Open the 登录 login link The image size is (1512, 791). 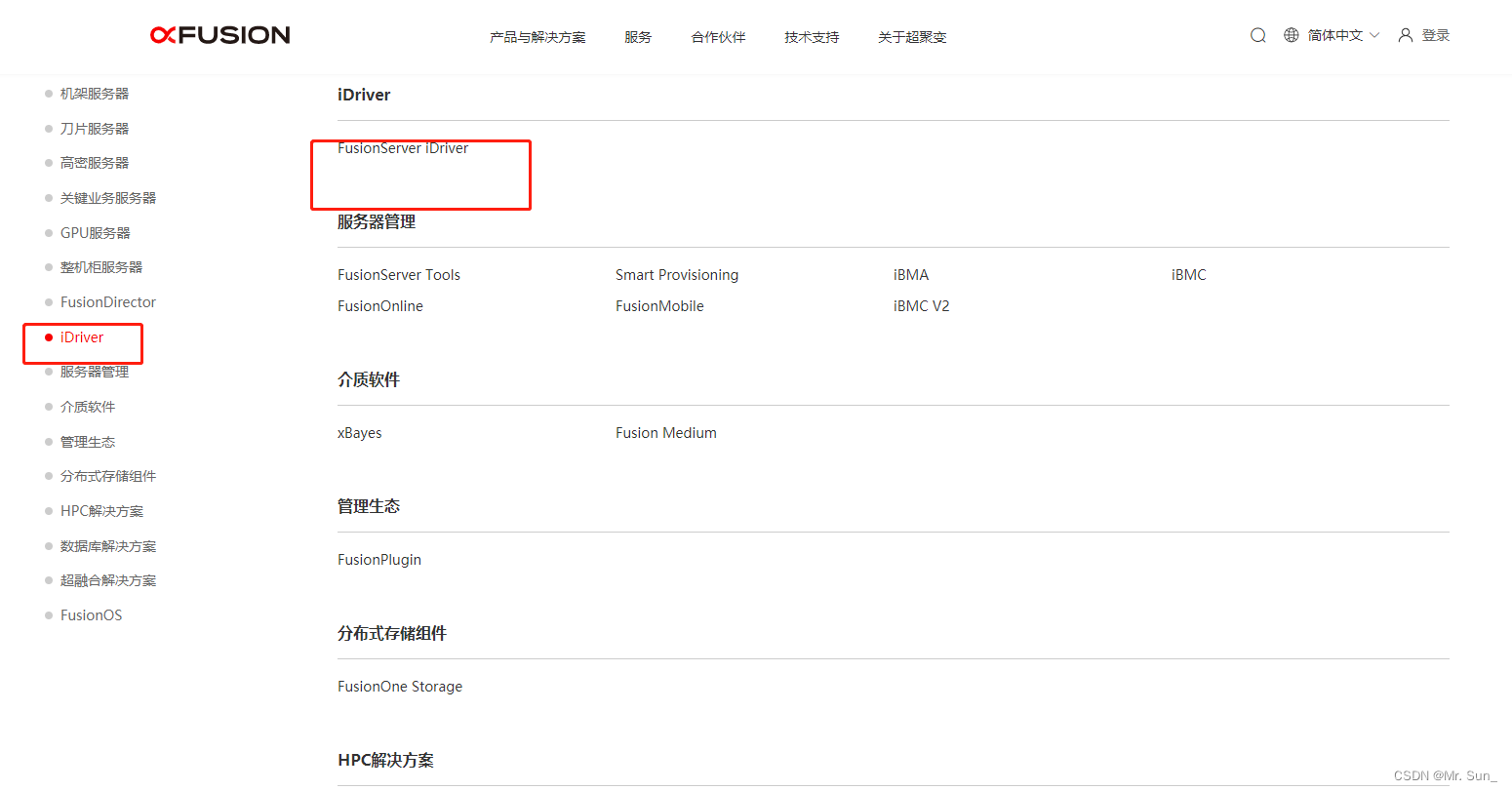(x=1436, y=35)
